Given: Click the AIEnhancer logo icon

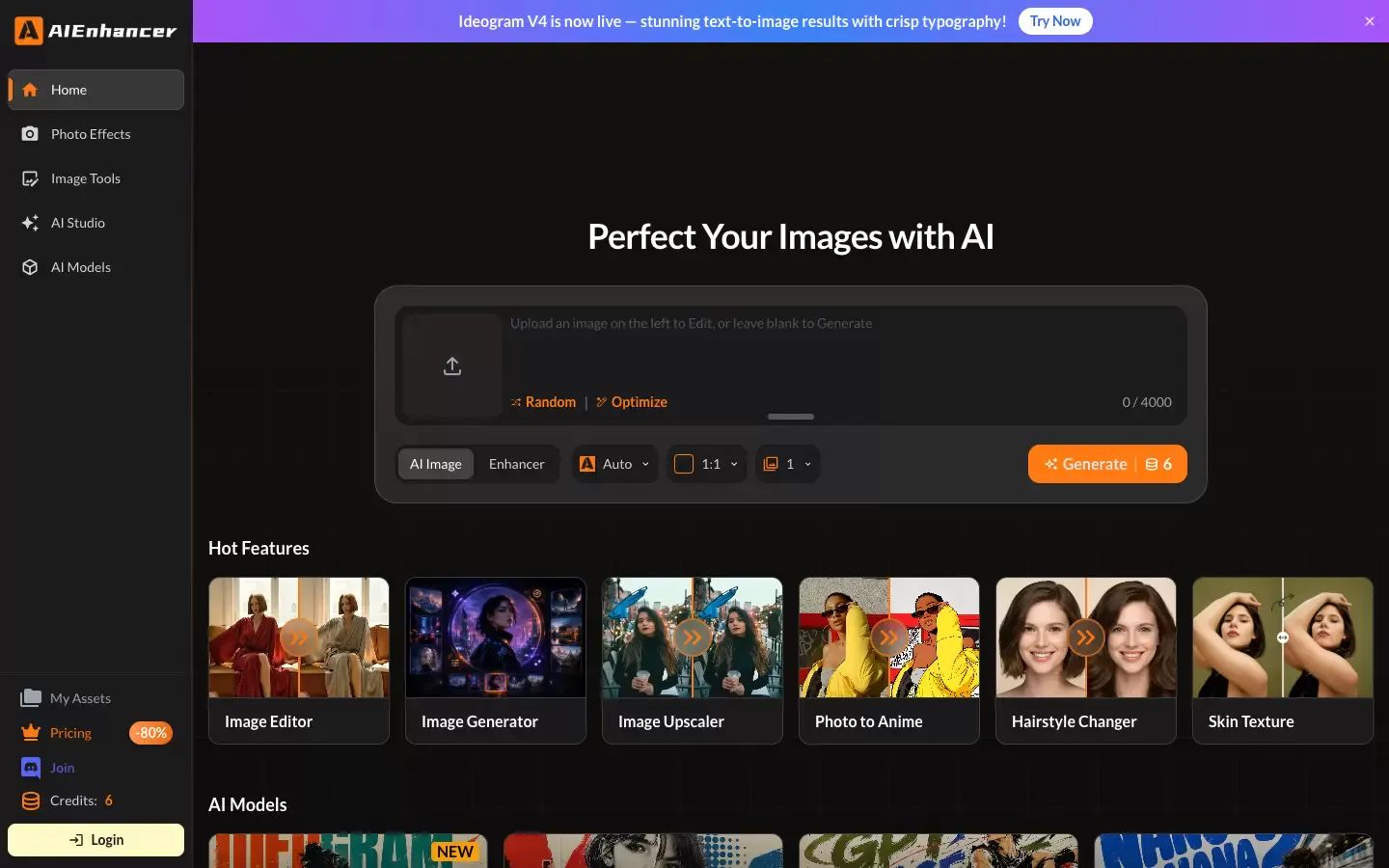Looking at the screenshot, I should (29, 31).
